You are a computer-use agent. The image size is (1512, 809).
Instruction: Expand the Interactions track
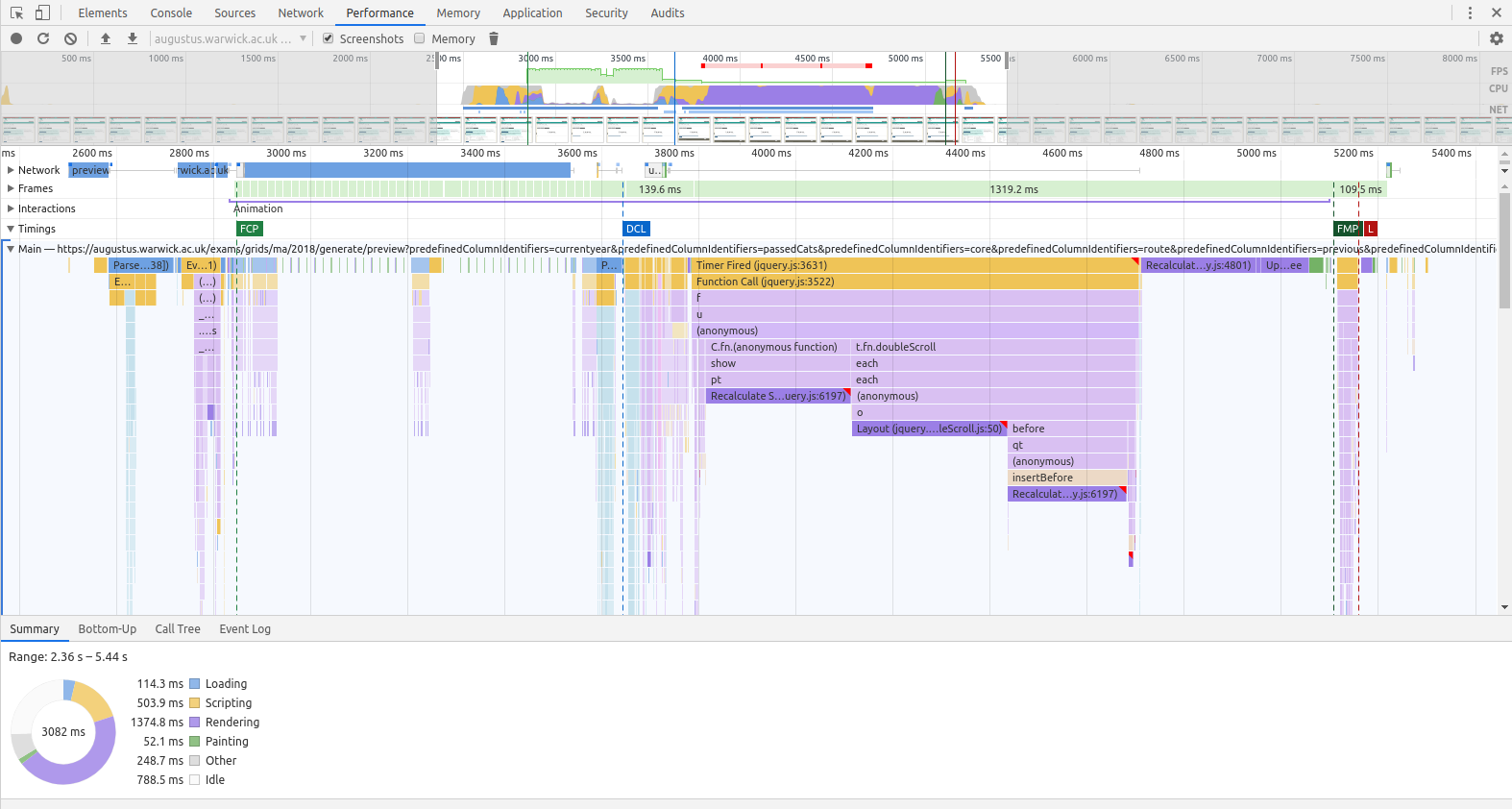tap(11, 208)
